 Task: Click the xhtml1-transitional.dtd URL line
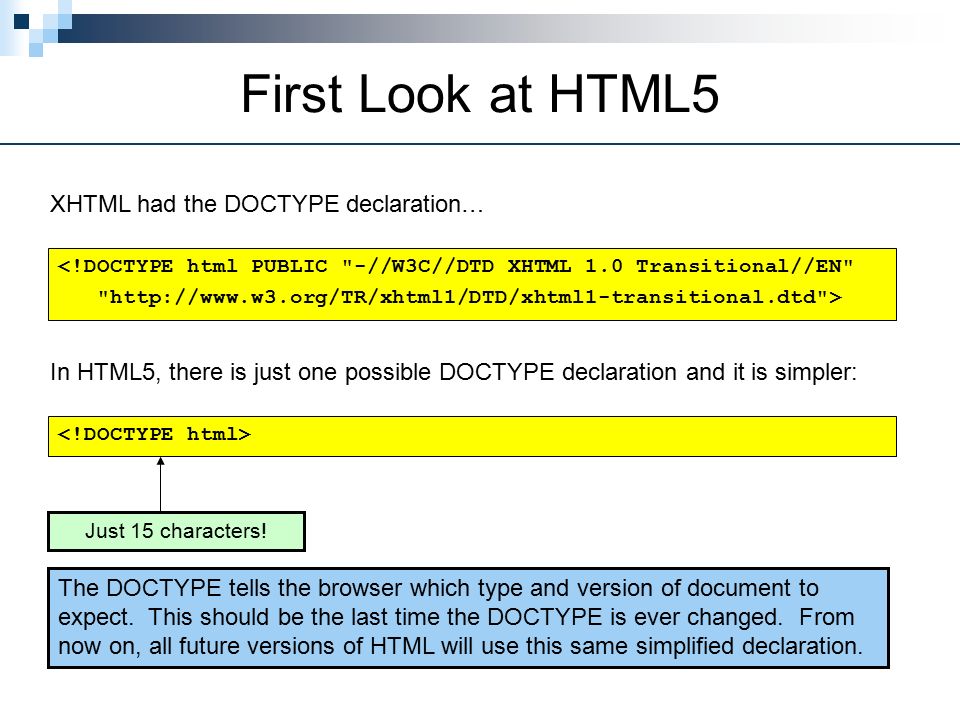tap(470, 298)
